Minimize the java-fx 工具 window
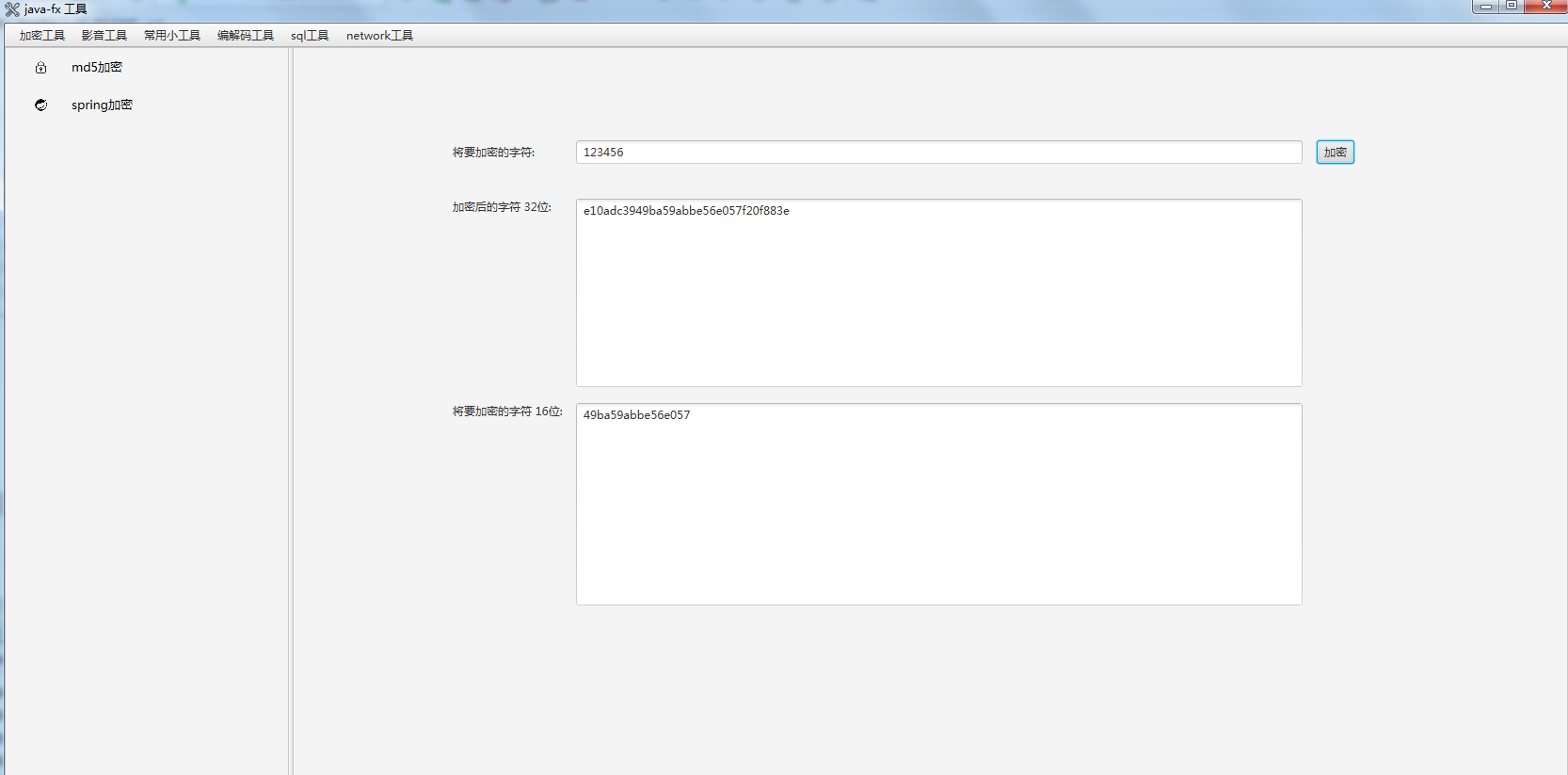This screenshot has width=1568, height=775. point(1486,7)
